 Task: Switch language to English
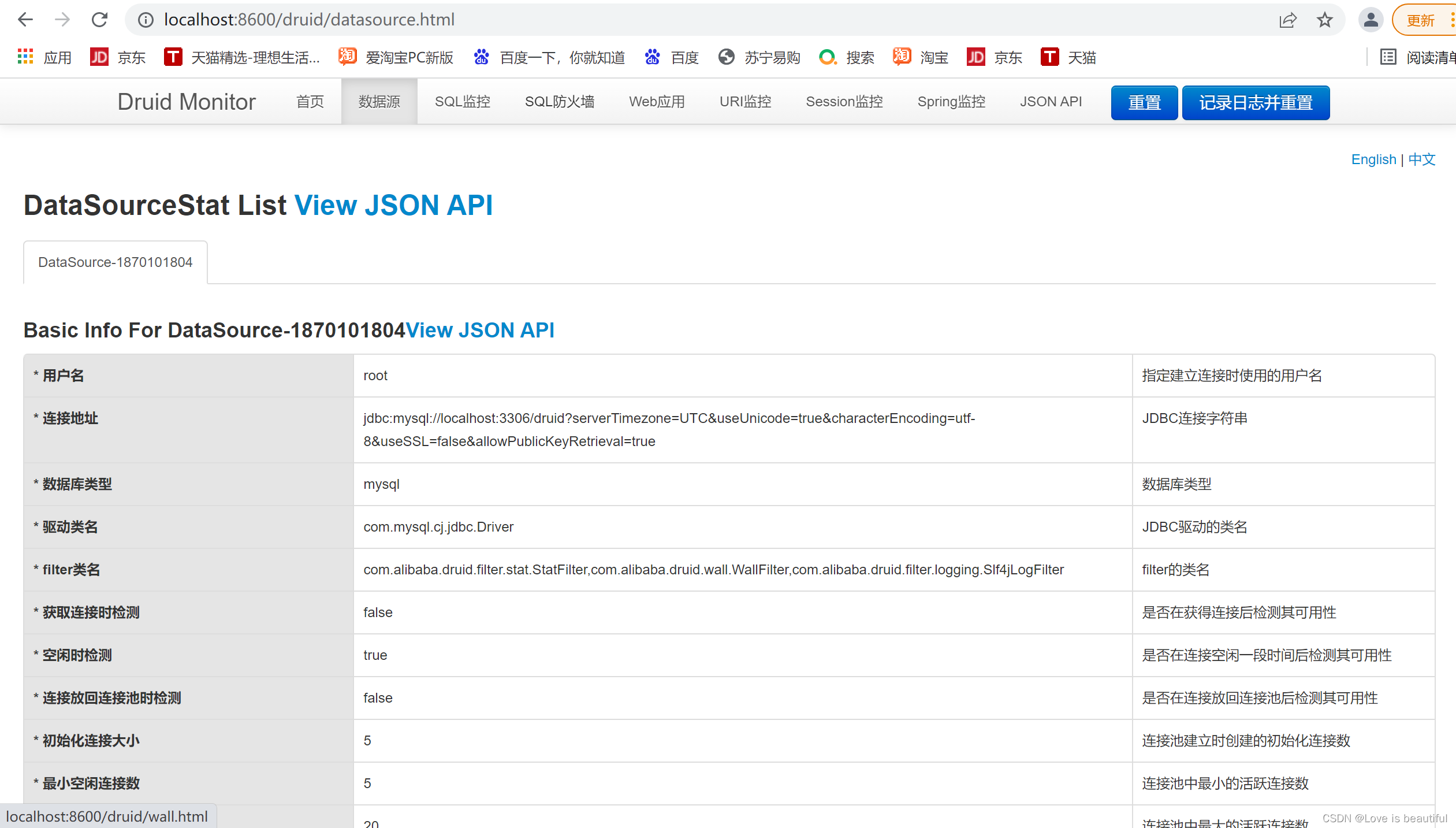pos(1373,159)
